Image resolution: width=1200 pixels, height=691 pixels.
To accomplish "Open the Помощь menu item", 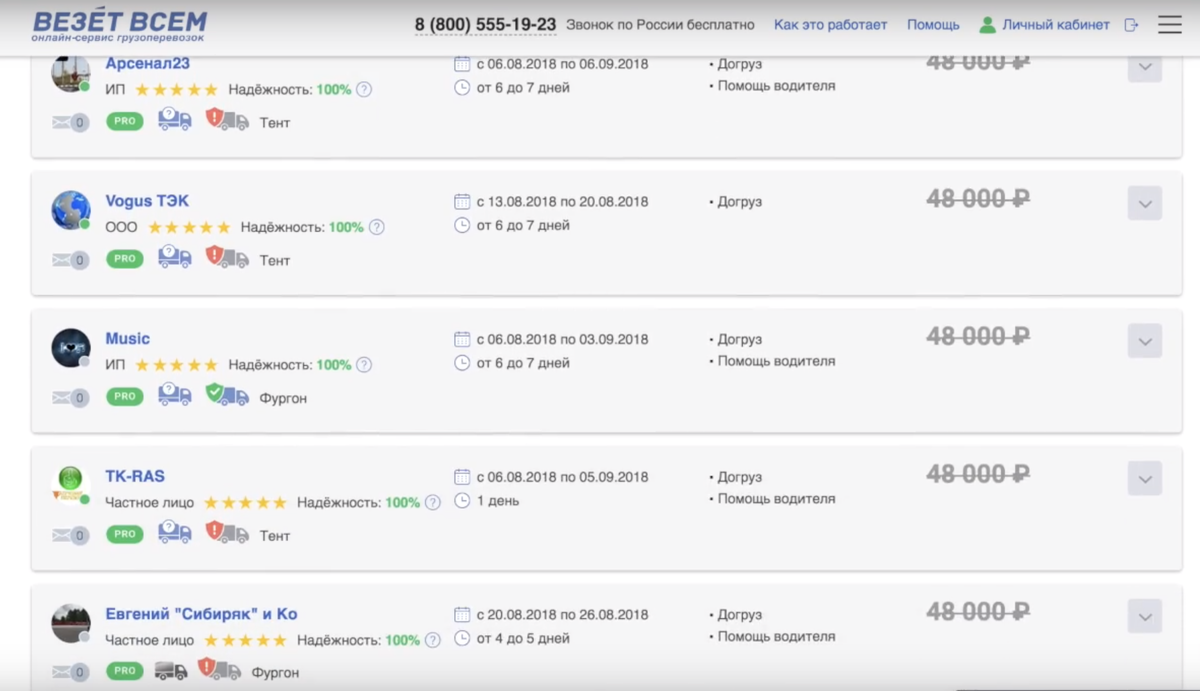I will [932, 24].
